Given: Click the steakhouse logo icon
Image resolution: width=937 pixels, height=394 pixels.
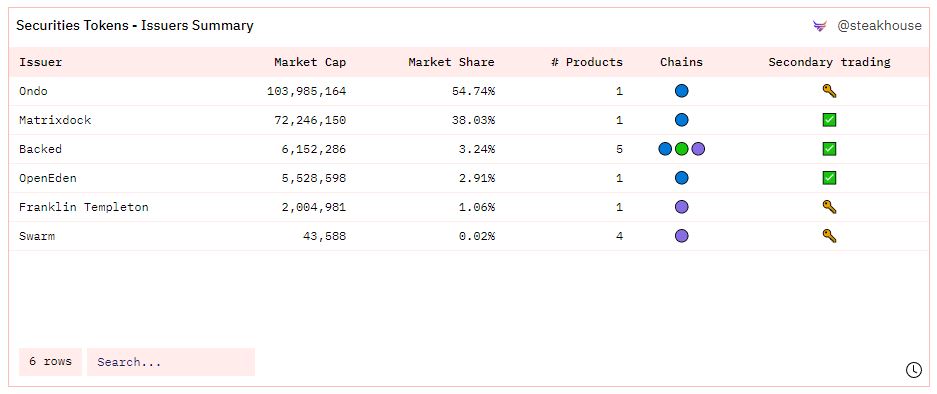Looking at the screenshot, I should coord(819,26).
